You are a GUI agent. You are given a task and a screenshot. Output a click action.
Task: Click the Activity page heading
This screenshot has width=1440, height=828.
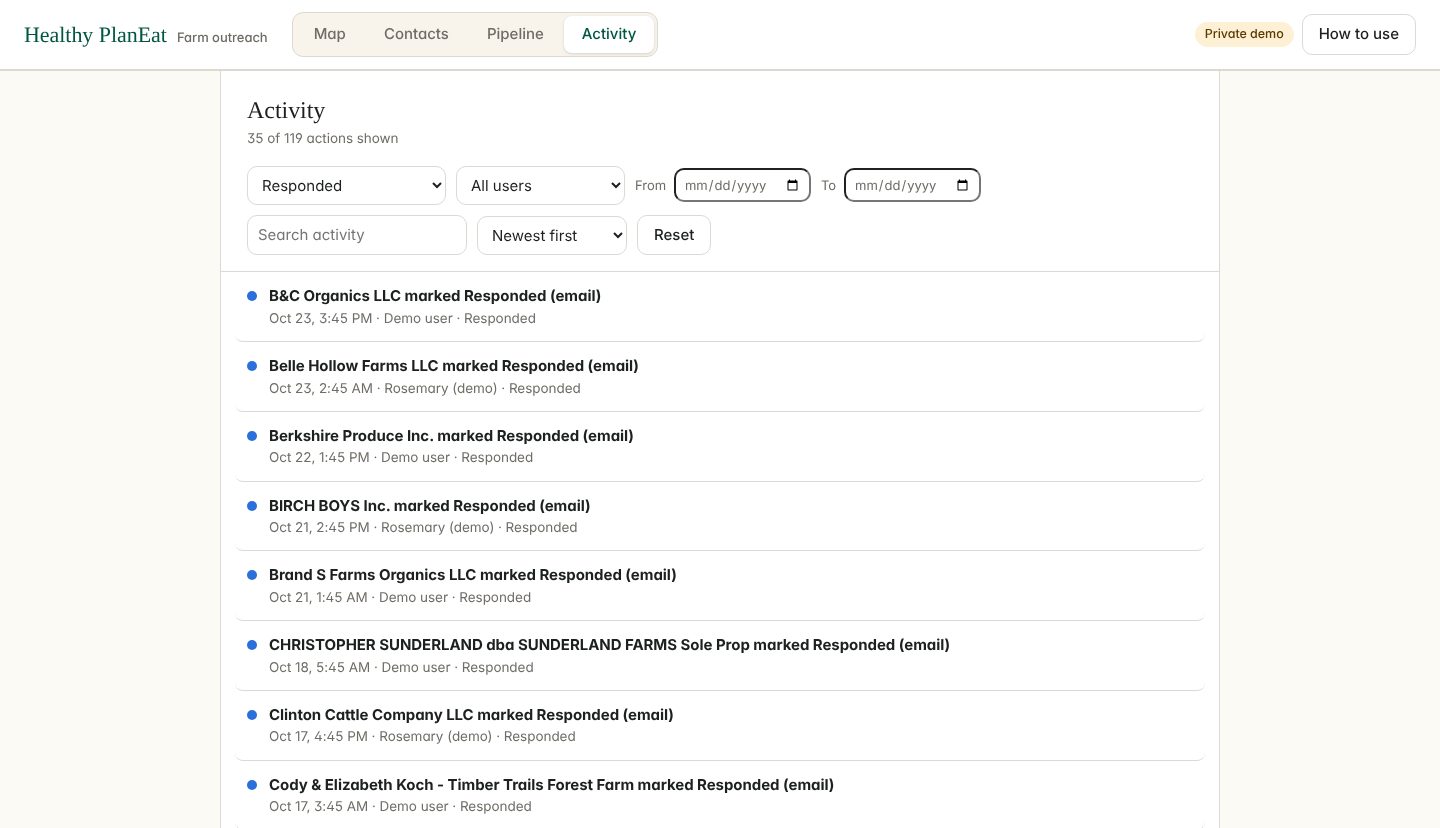(286, 110)
